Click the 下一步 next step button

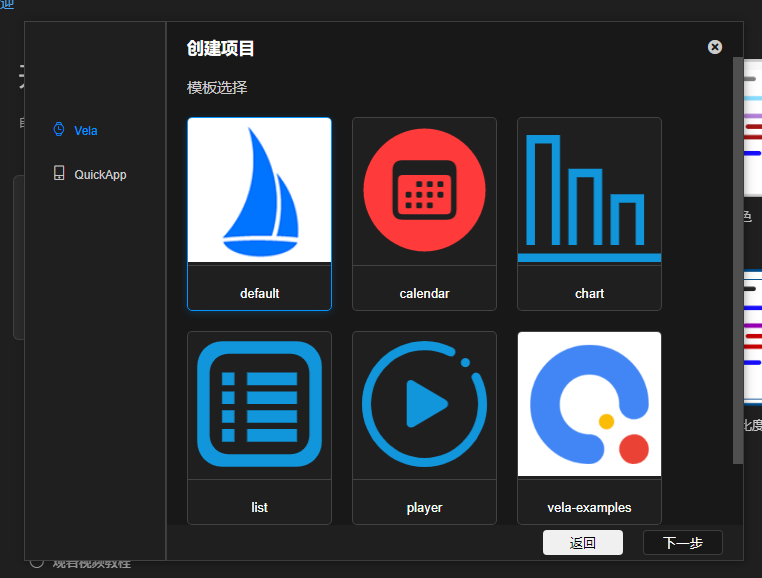click(x=683, y=542)
